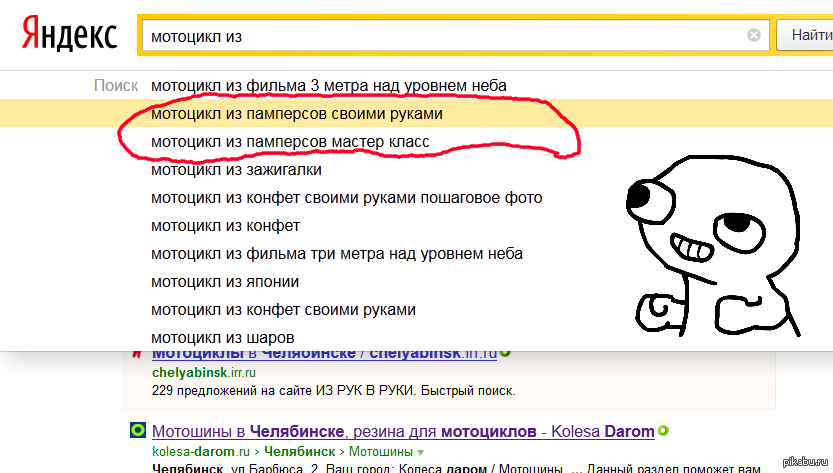Focus the search input with 'мотоцикл из'

(455, 35)
